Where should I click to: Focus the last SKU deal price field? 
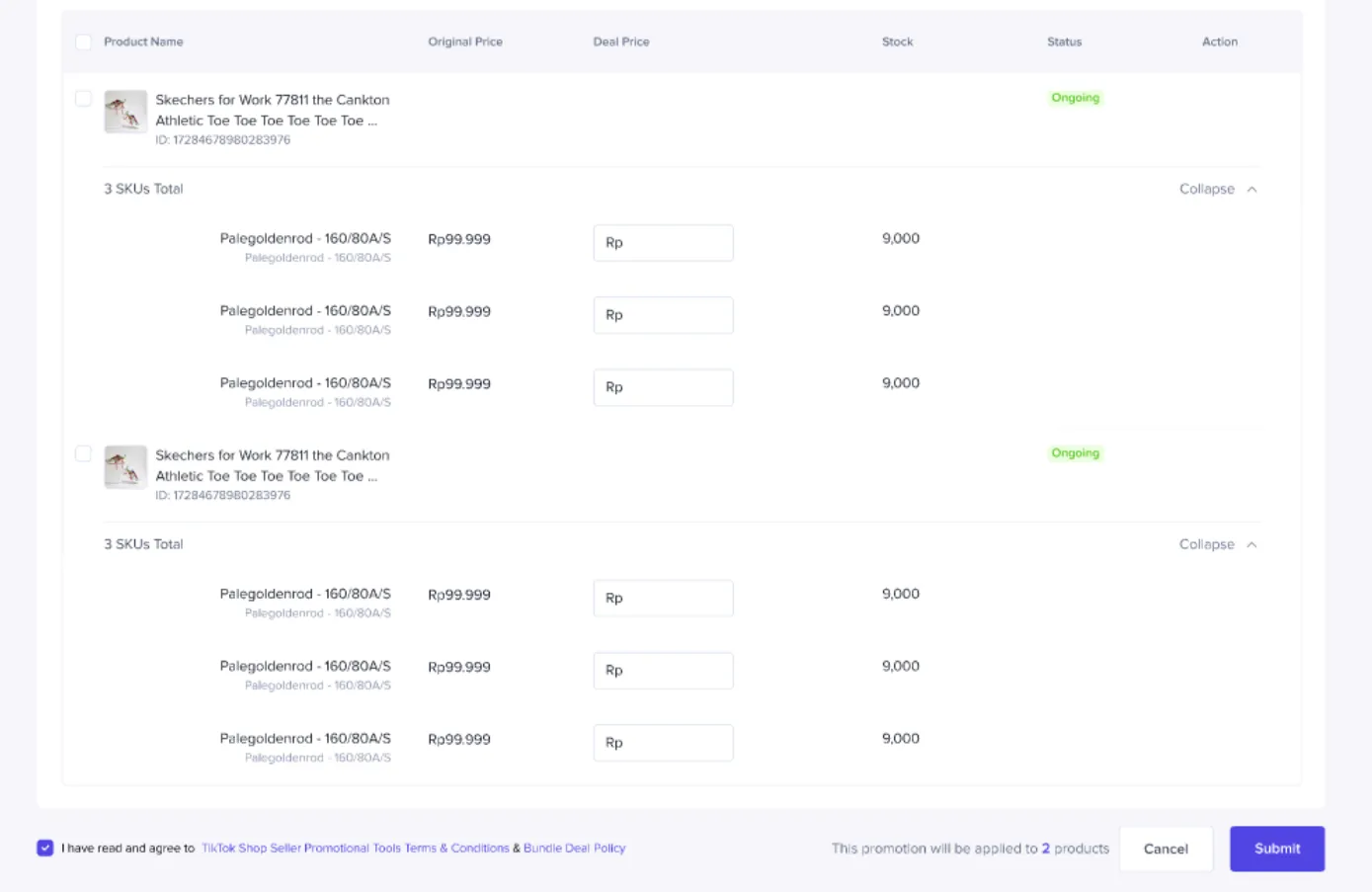click(663, 743)
